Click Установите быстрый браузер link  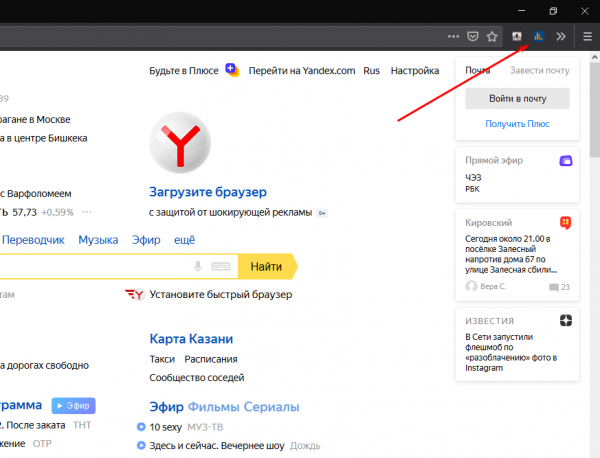click(x=221, y=294)
